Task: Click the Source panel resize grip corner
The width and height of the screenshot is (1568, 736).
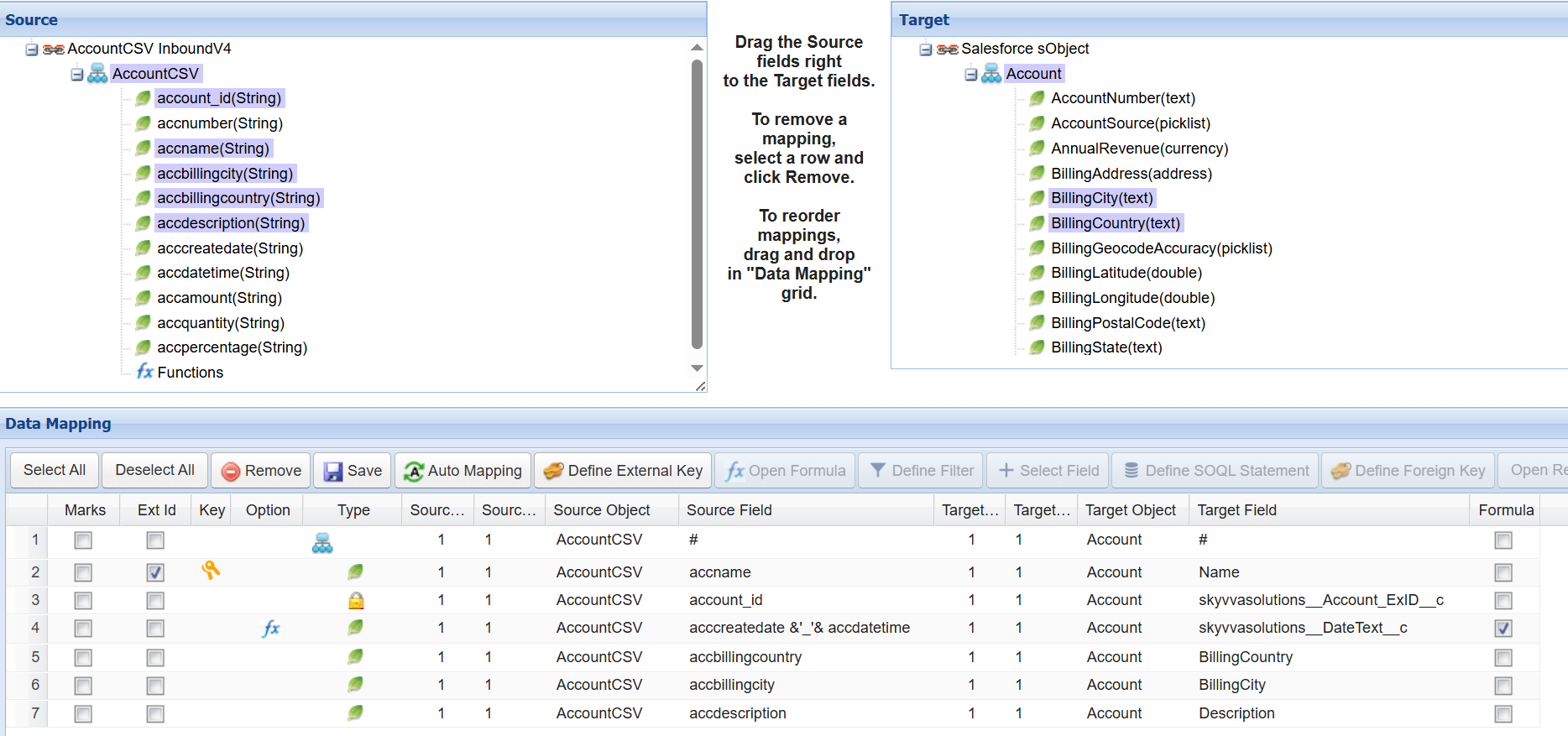Action: click(701, 386)
